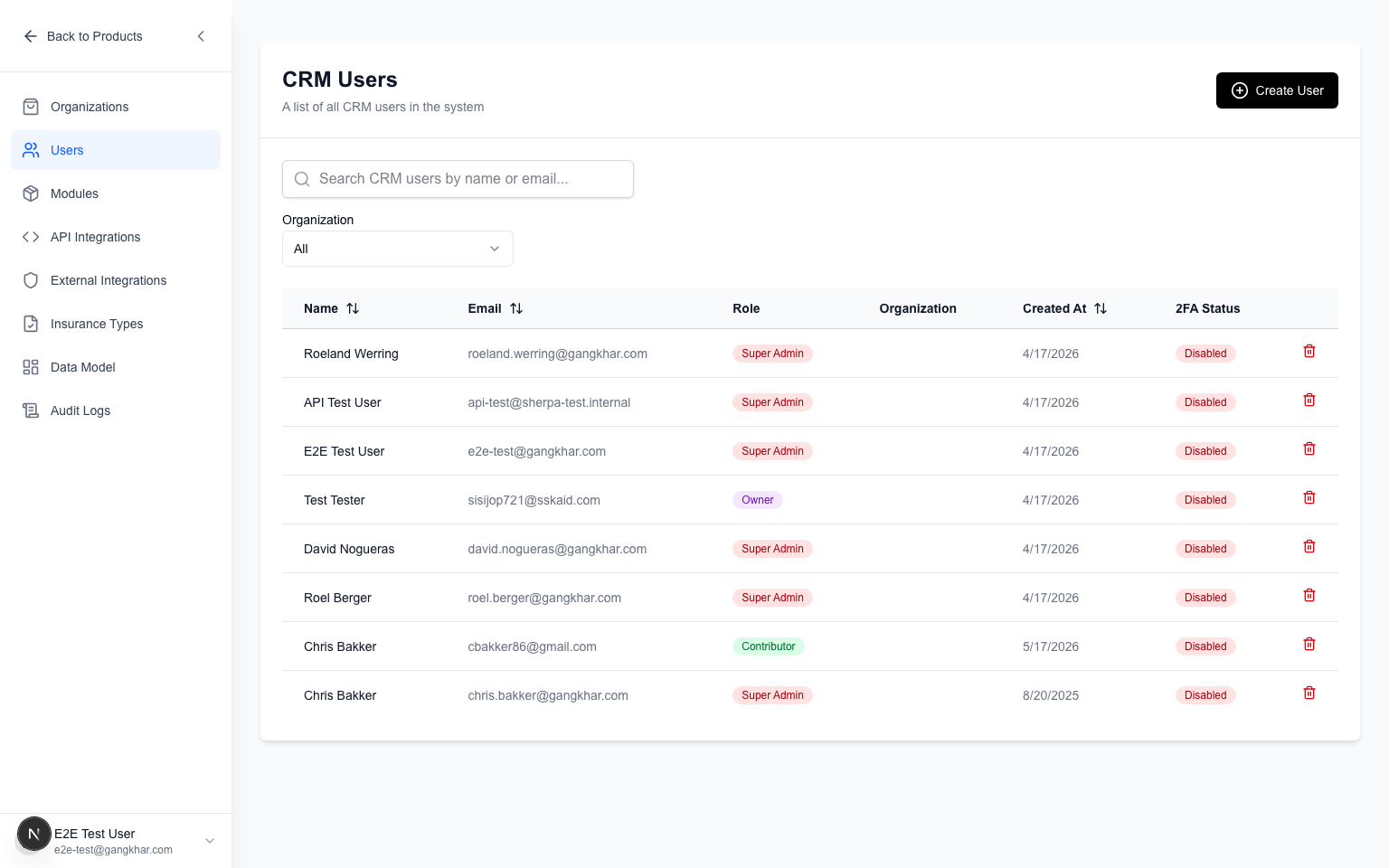Click the External Integrations shield icon

(x=31, y=280)
